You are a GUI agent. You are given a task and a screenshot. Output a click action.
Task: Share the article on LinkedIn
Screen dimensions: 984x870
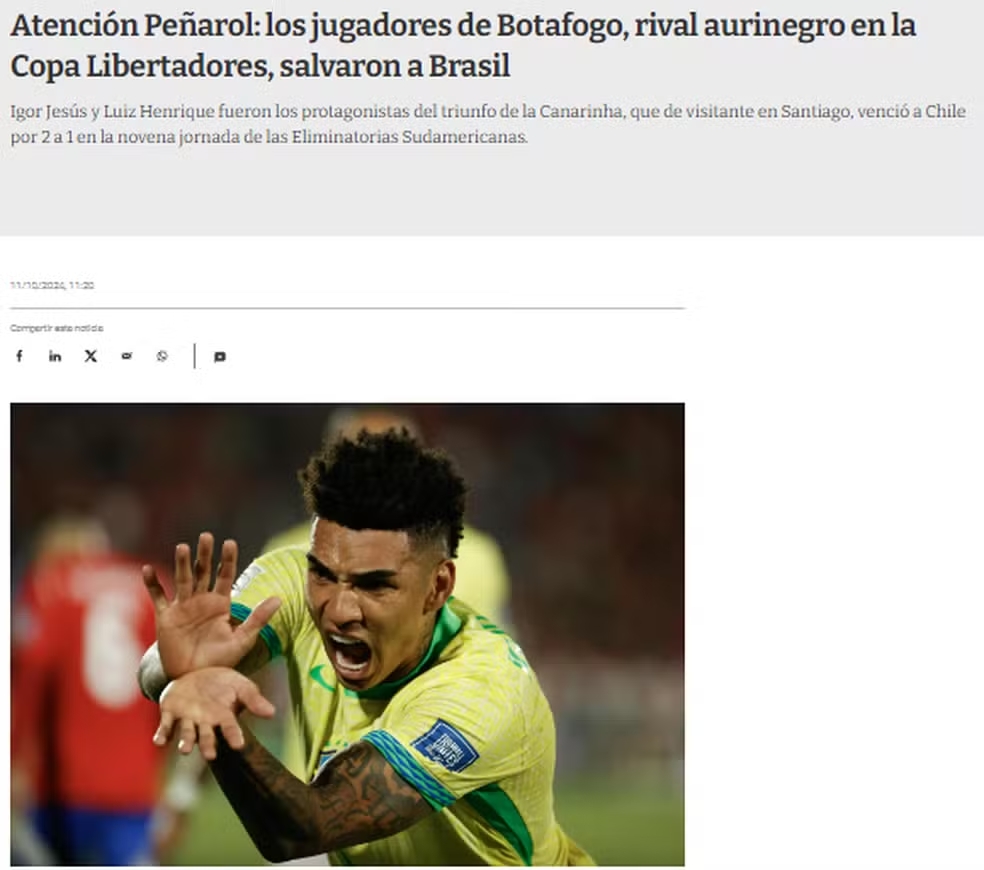point(55,357)
